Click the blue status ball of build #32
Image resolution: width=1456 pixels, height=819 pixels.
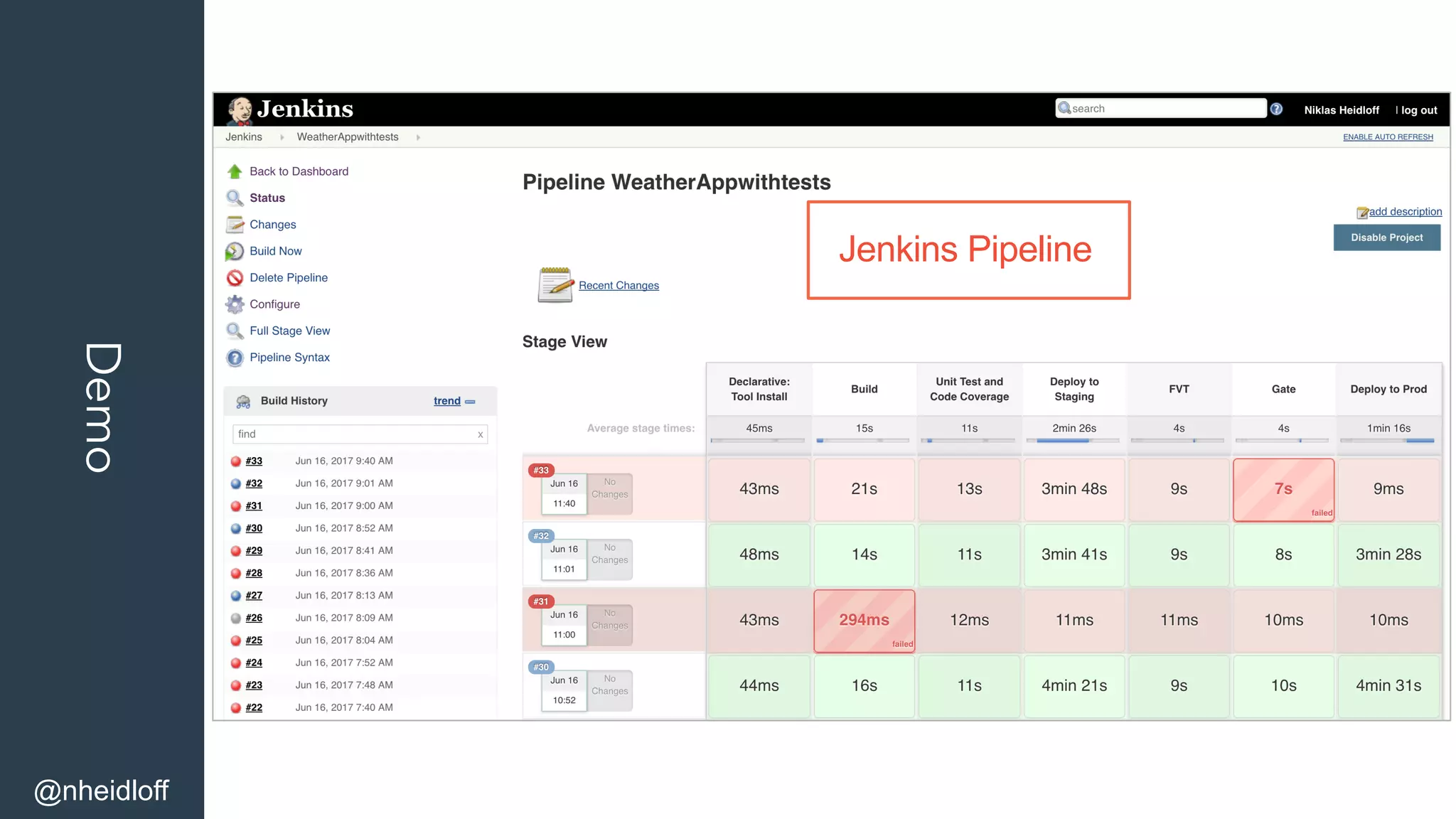pyautogui.click(x=236, y=483)
